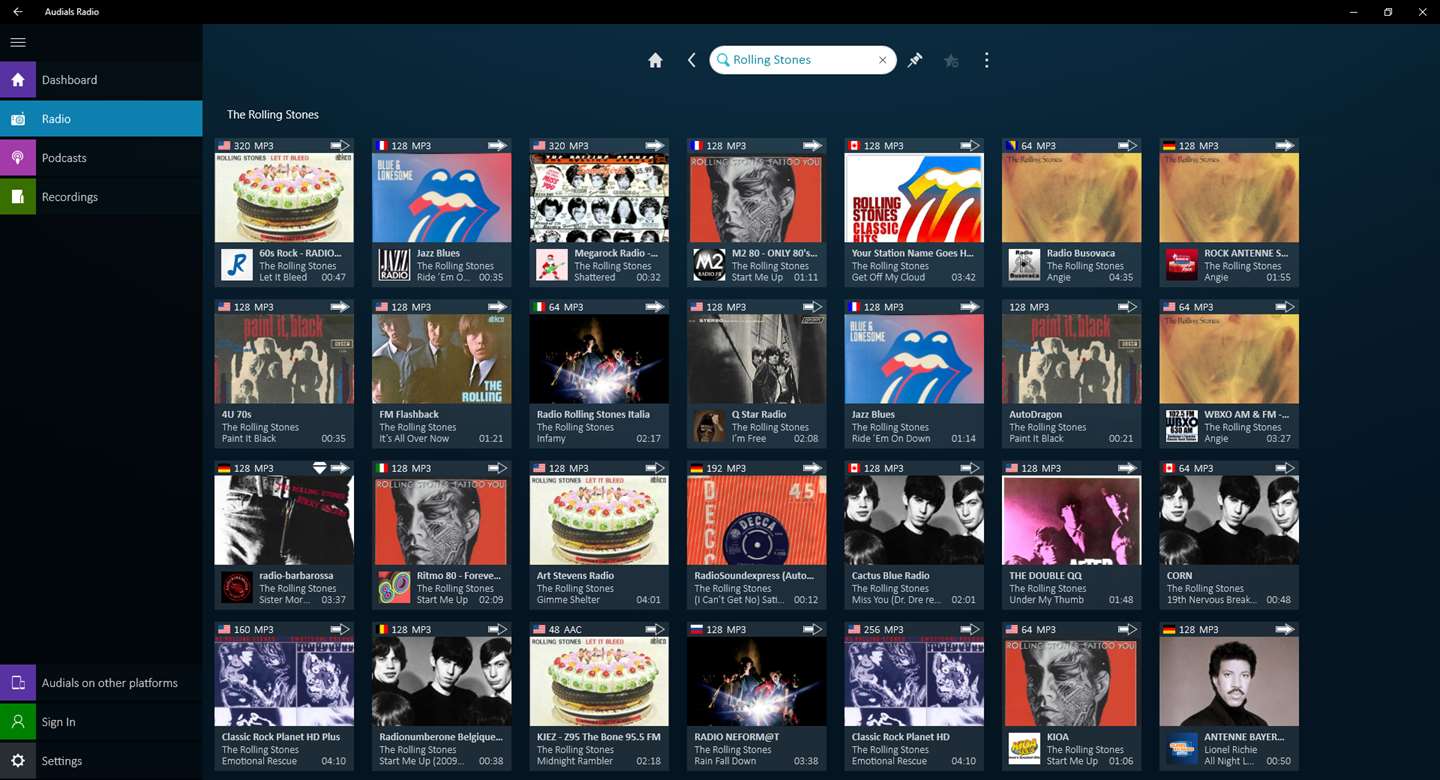Image resolution: width=1440 pixels, height=780 pixels.
Task: Open the Dashboard section
Action: point(101,80)
